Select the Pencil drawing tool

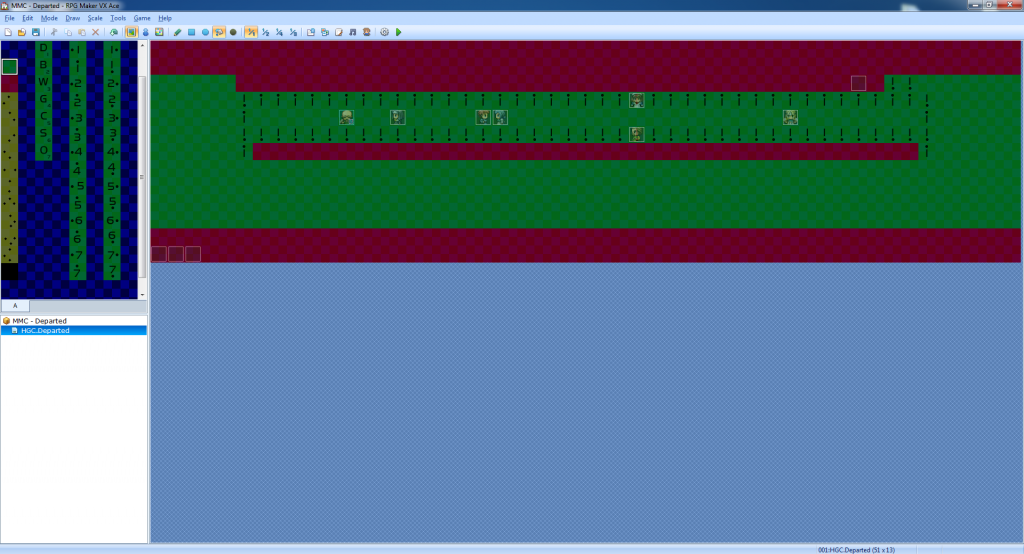click(177, 32)
